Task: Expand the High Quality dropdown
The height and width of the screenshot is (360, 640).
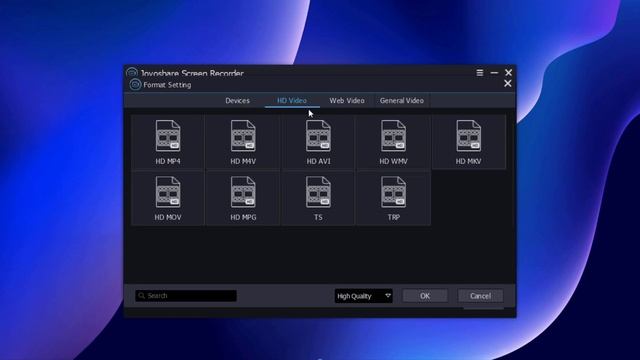Action: pyautogui.click(x=363, y=296)
